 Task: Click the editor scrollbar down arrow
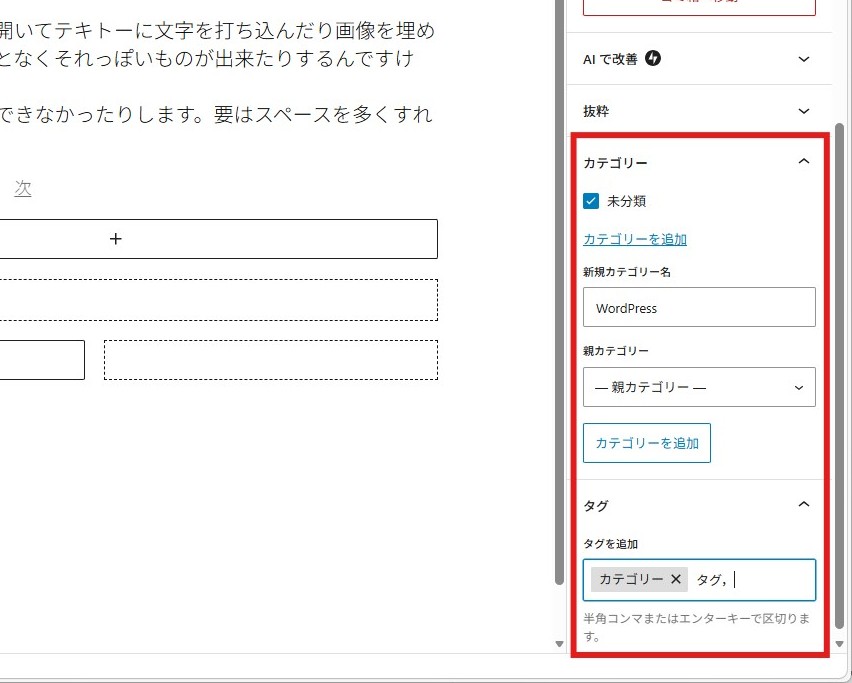click(x=559, y=644)
